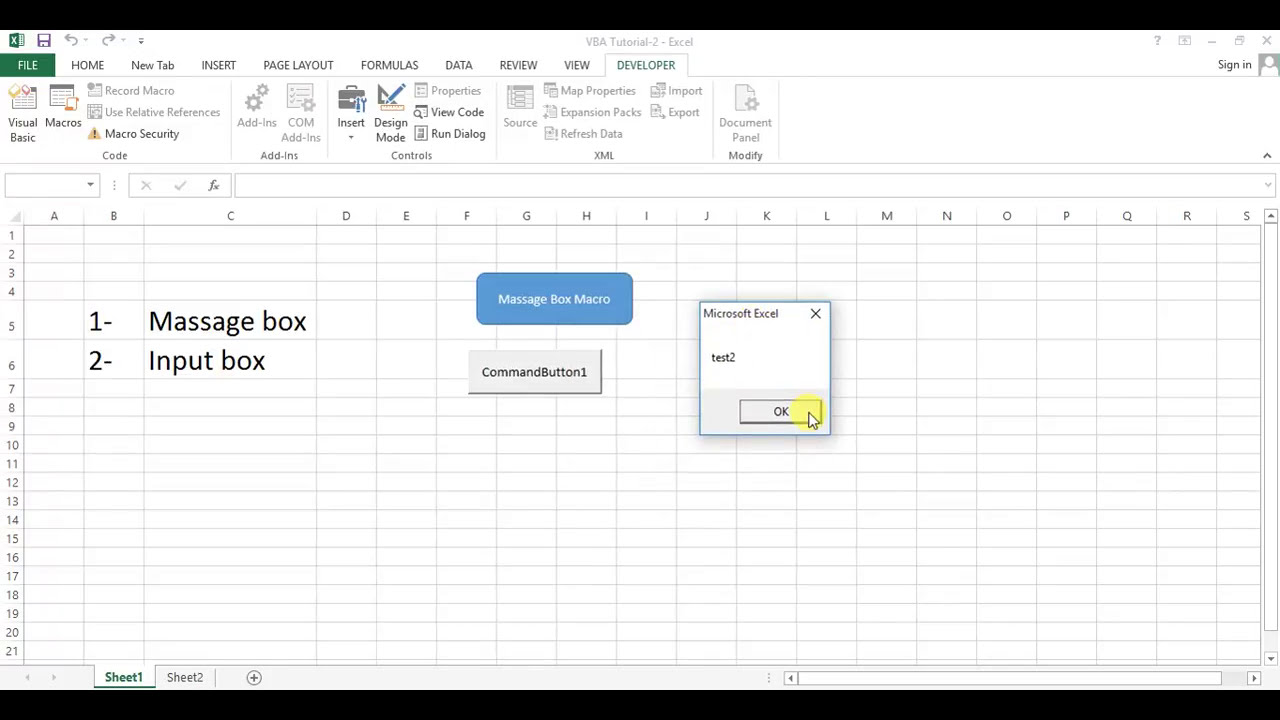The height and width of the screenshot is (720, 1280).
Task: Switch to the HOME tab
Action: (x=87, y=65)
